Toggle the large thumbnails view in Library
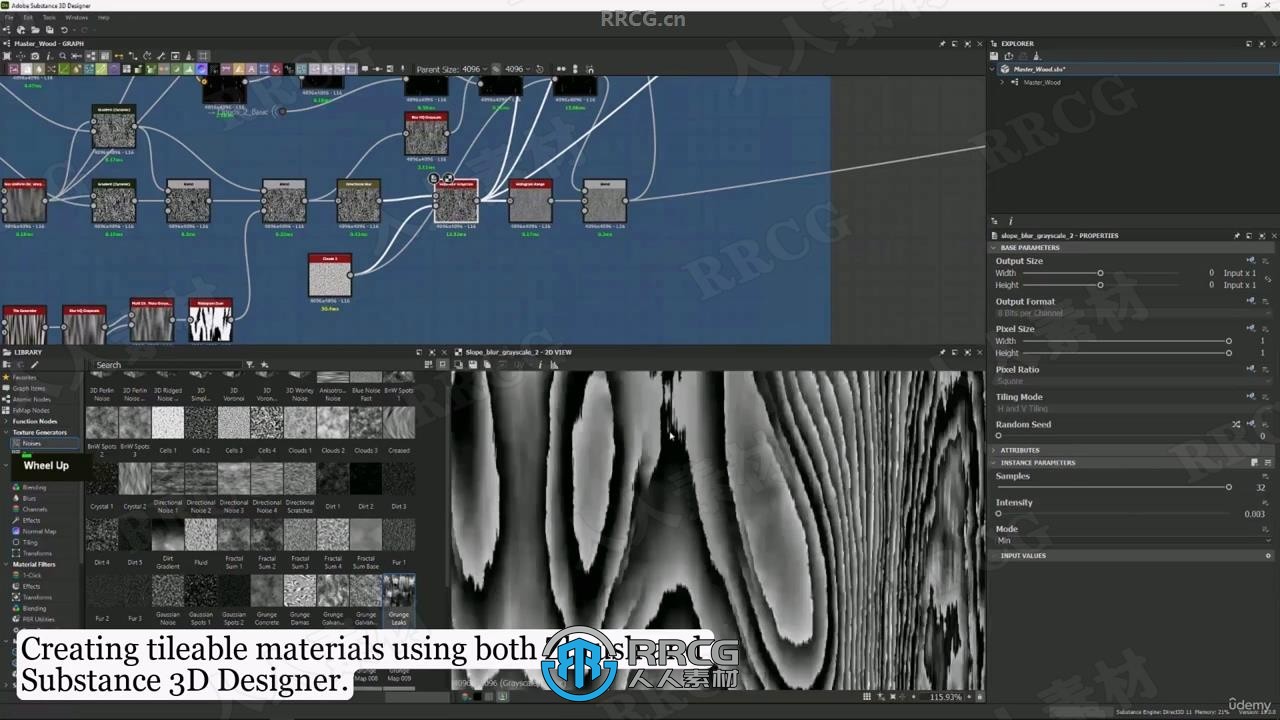This screenshot has width=1280, height=720. 443,365
